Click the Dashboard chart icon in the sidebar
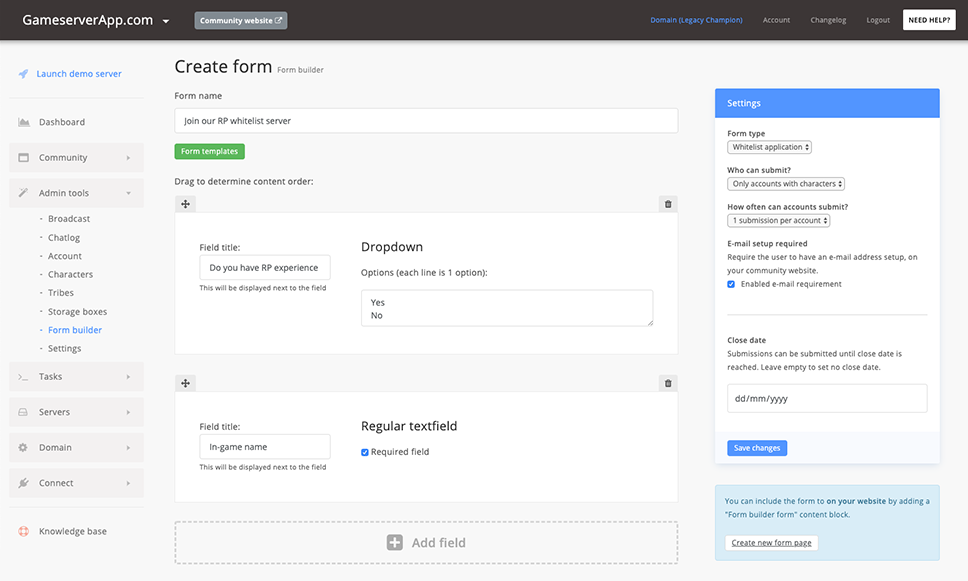Viewport: 968px width, 581px height. [x=23, y=122]
